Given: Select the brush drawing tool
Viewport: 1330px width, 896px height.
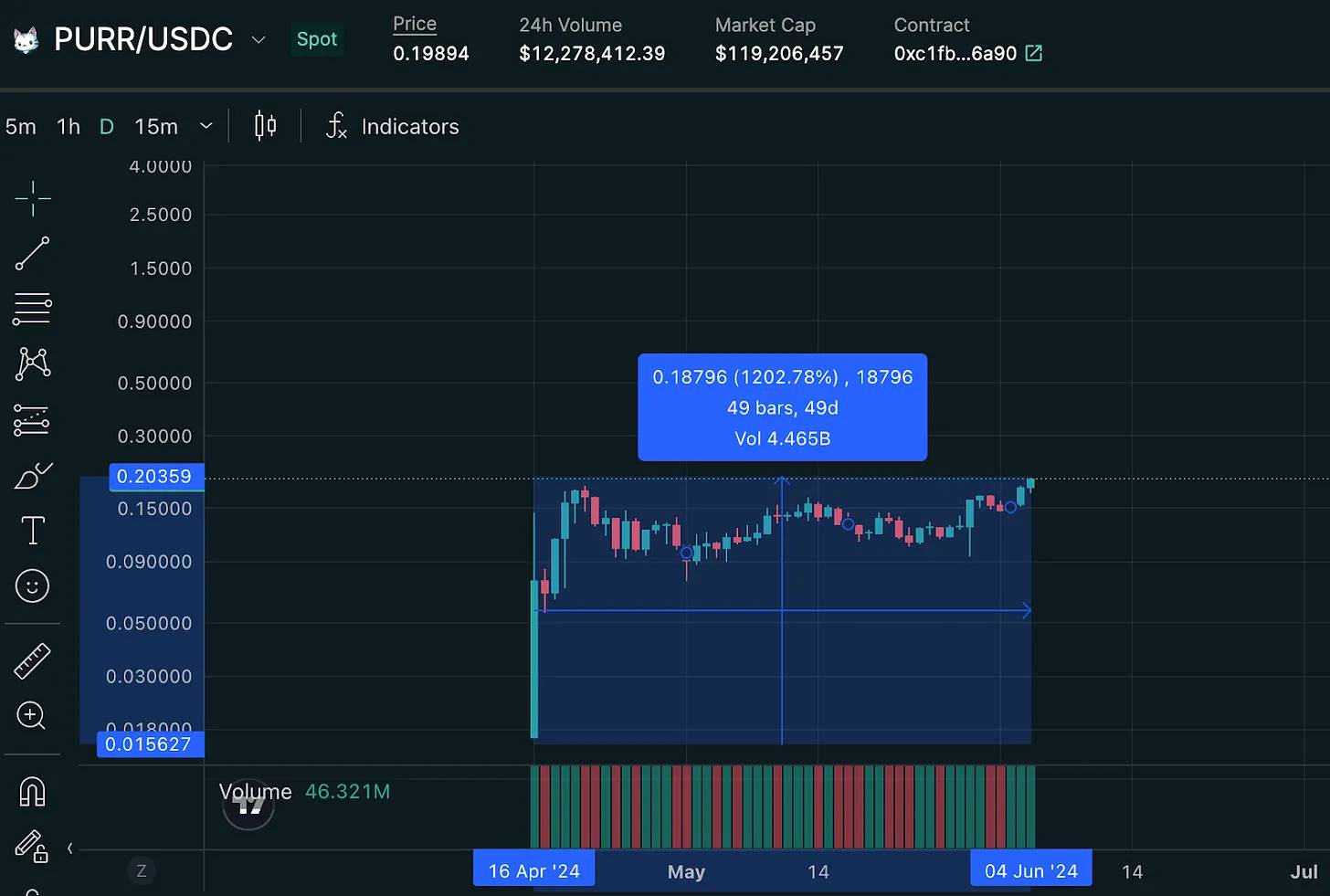Looking at the screenshot, I should click(33, 476).
